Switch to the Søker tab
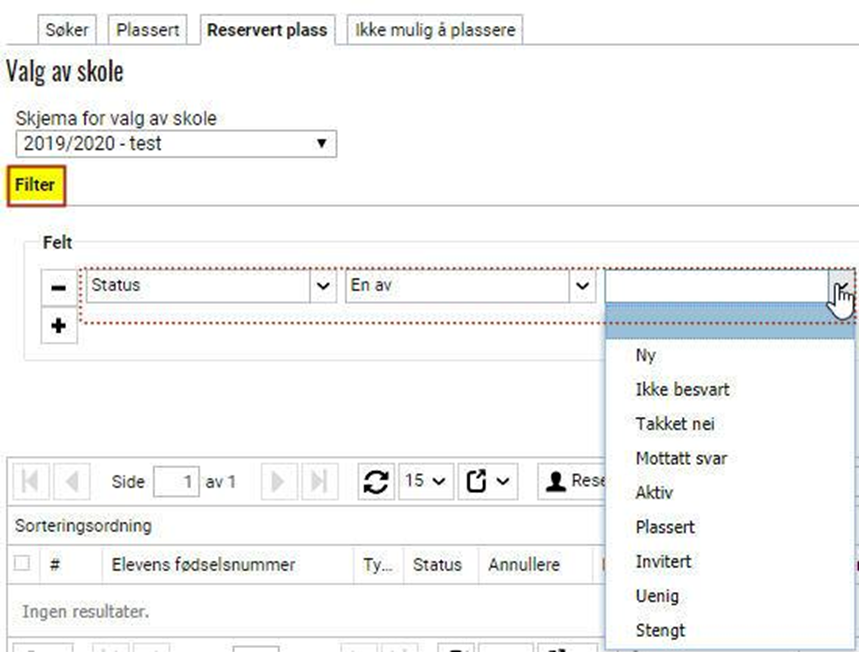The image size is (859, 652). click(x=68, y=30)
